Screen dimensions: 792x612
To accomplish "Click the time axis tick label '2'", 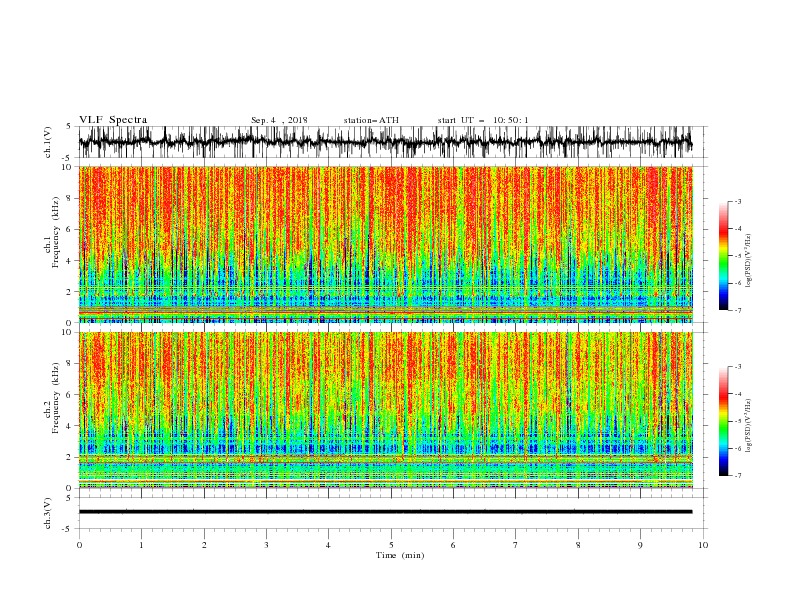I will pos(204,545).
